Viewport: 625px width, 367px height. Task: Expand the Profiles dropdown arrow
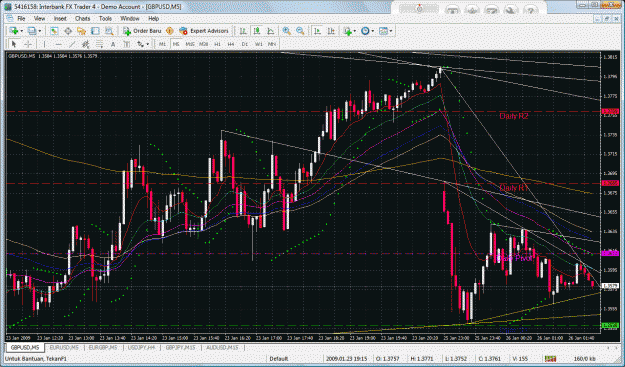(39, 31)
